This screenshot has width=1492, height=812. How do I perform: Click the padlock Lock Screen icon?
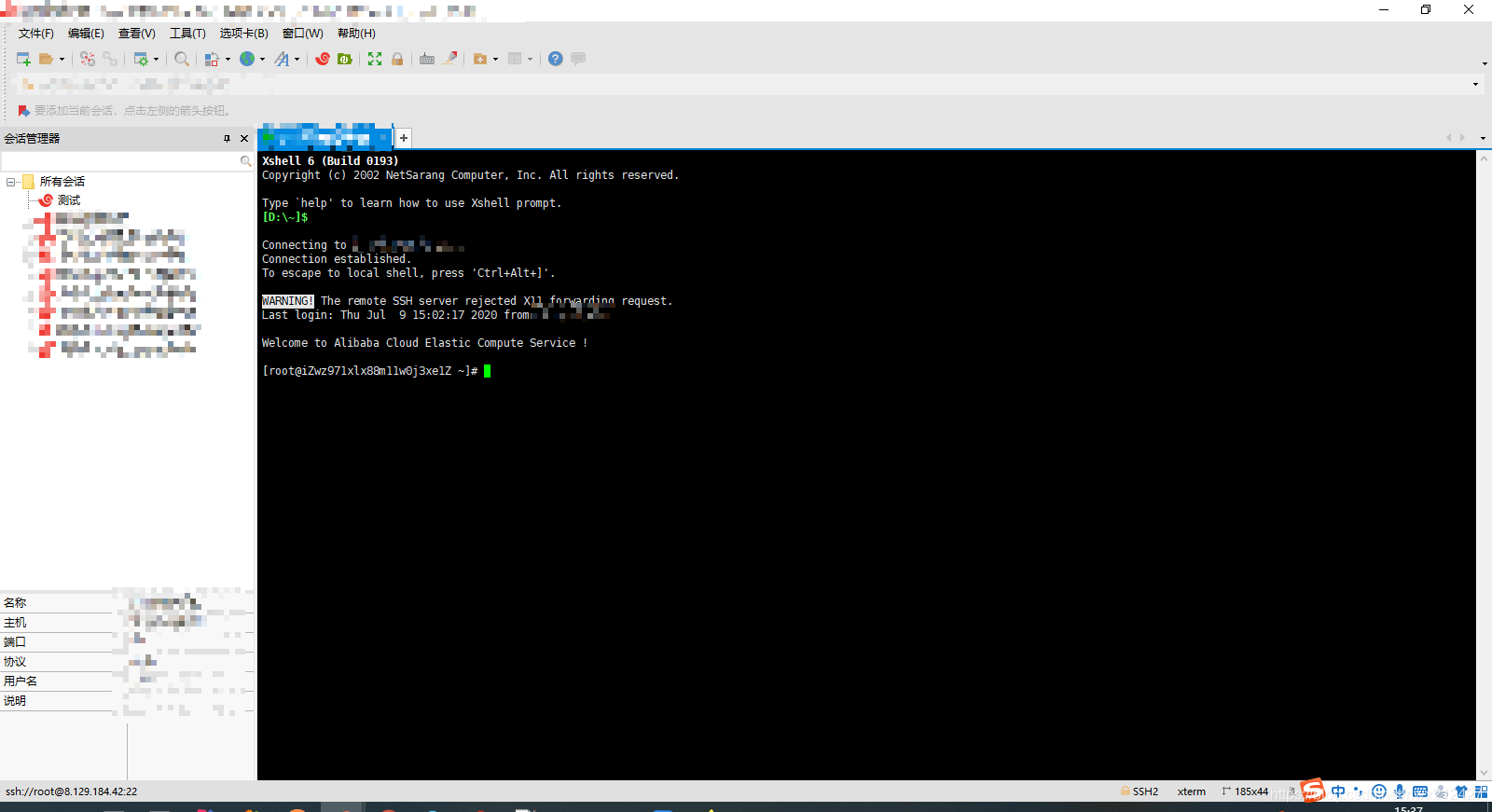(397, 59)
